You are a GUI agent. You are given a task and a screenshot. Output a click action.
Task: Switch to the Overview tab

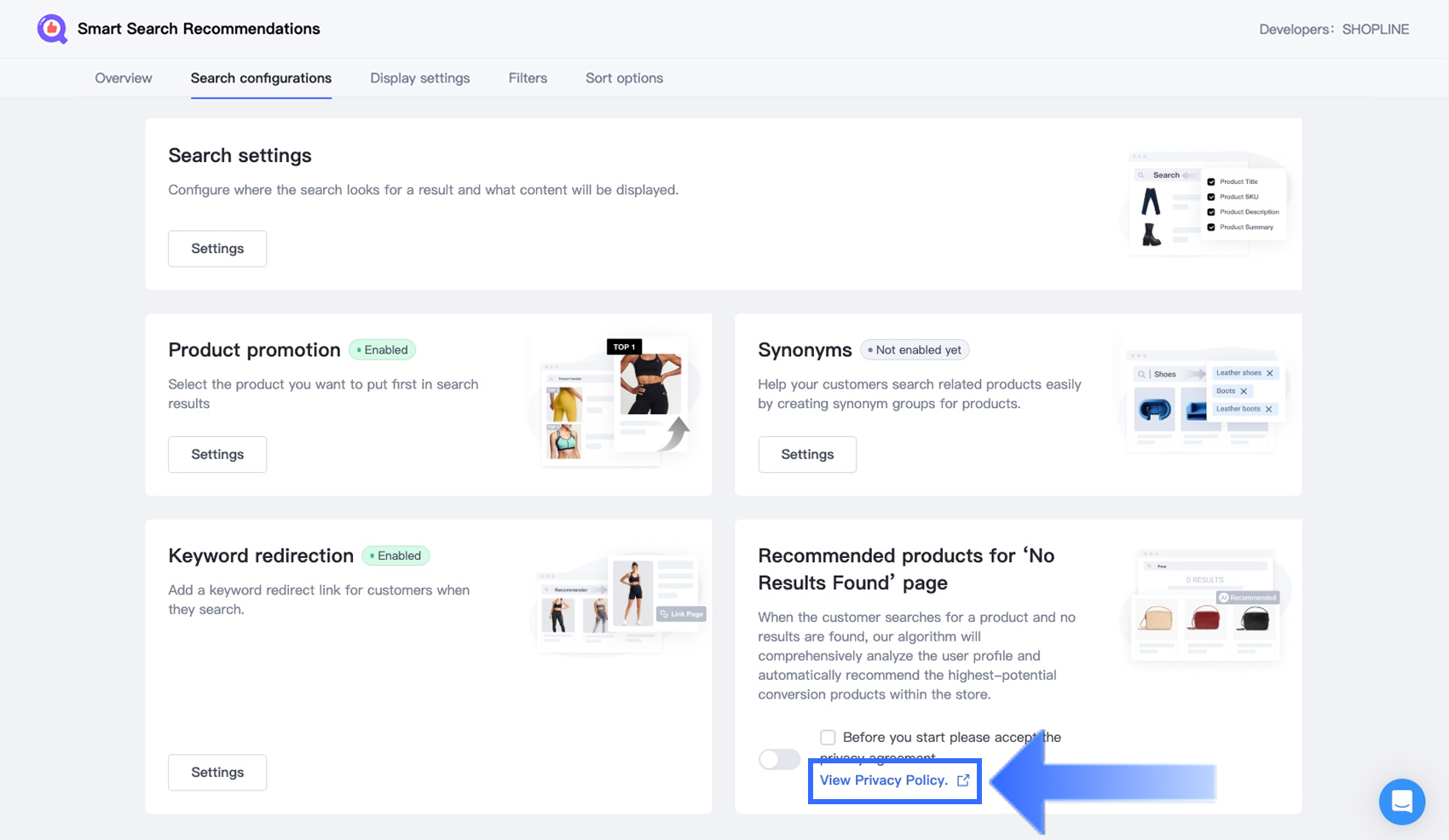coord(124,78)
